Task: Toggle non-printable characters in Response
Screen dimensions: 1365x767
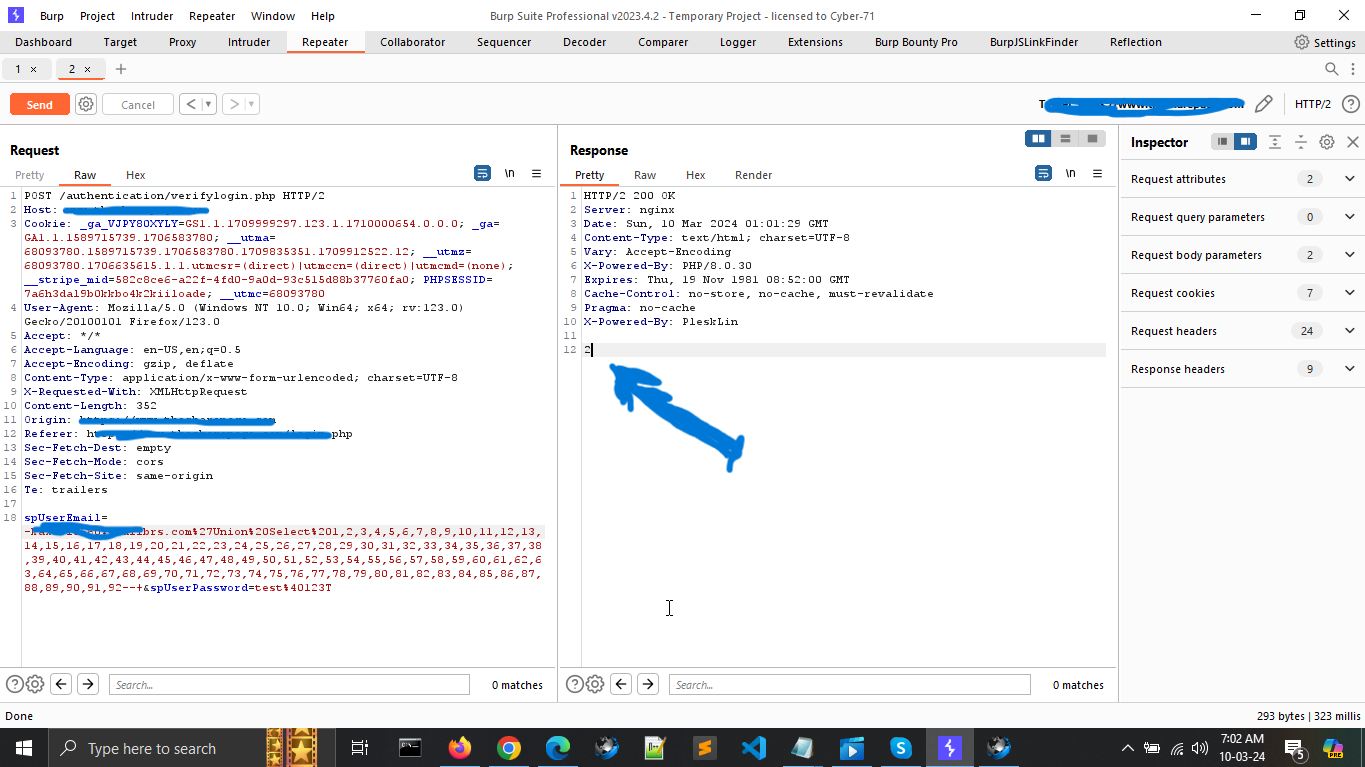Action: click(1070, 174)
